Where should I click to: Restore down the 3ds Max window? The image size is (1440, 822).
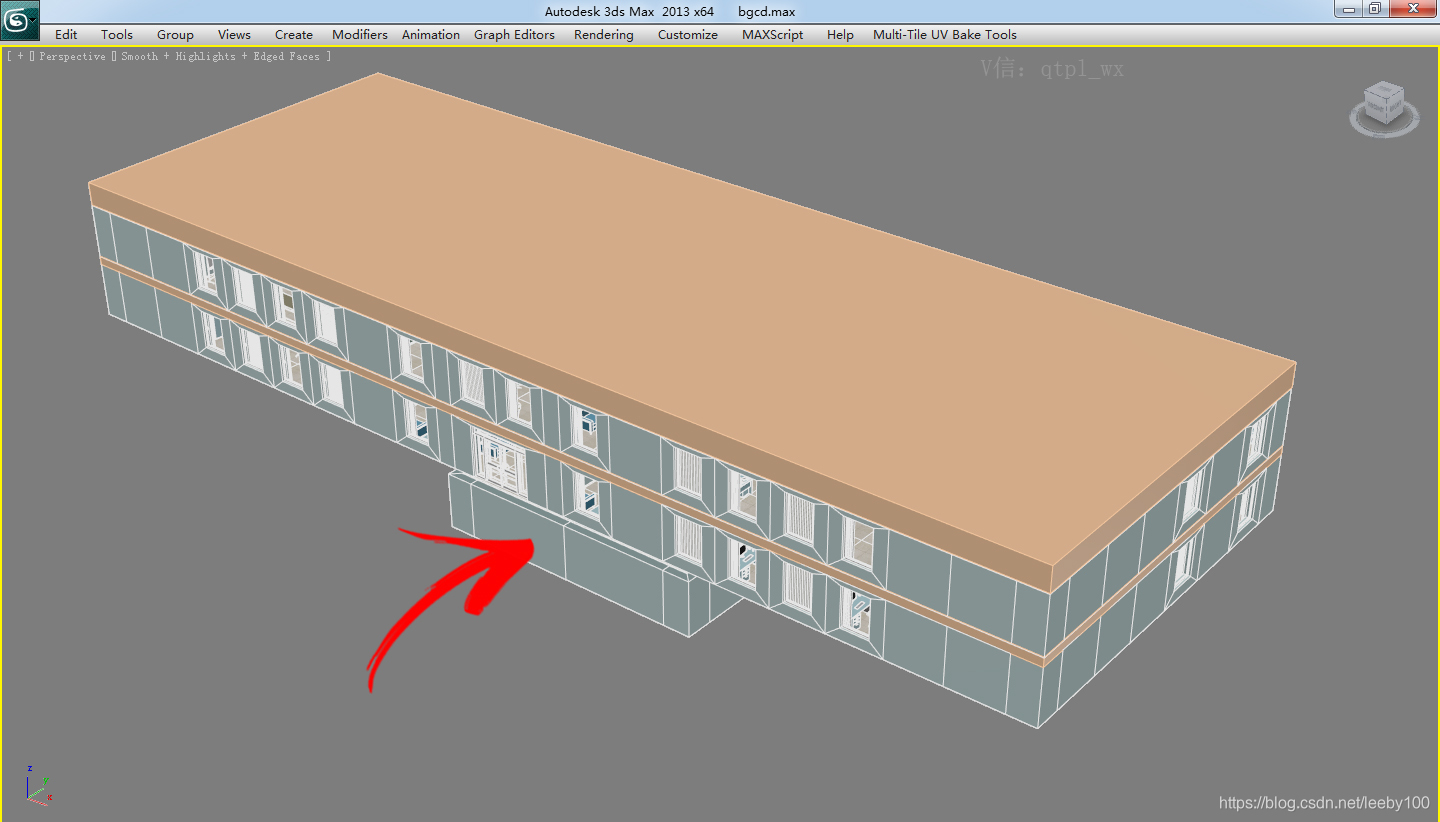coord(1376,9)
